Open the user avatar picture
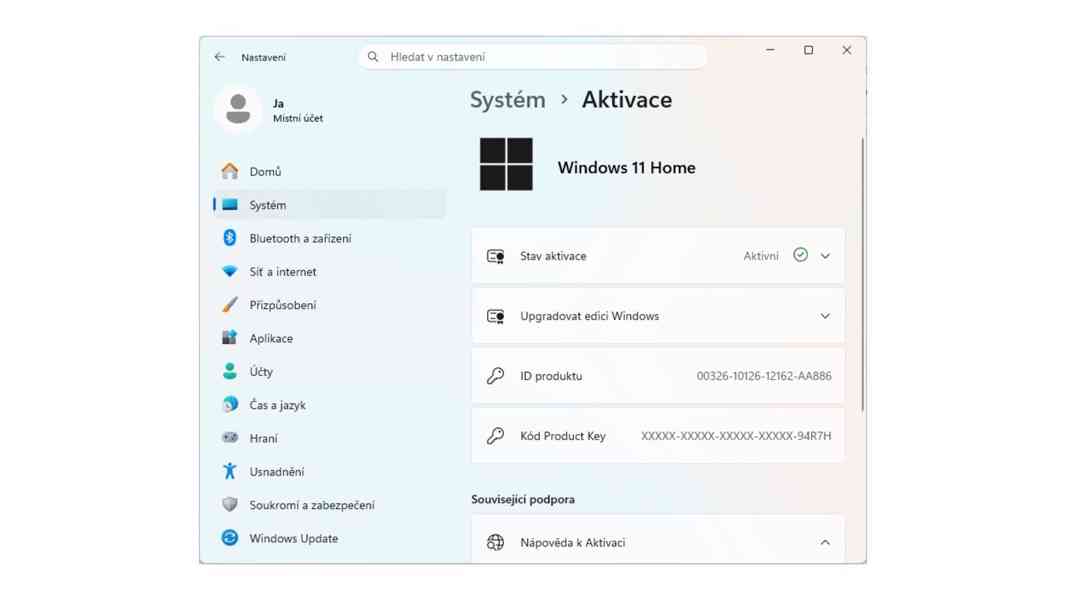This screenshot has height=600, width=1066. pos(238,109)
